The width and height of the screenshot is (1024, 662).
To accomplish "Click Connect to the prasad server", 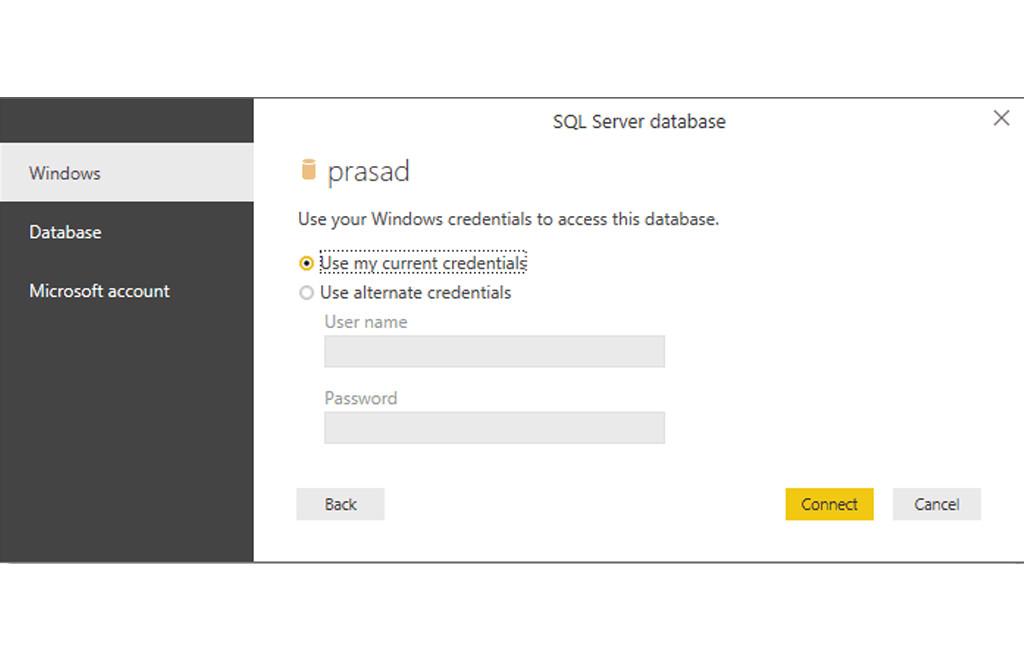I will tap(828, 504).
